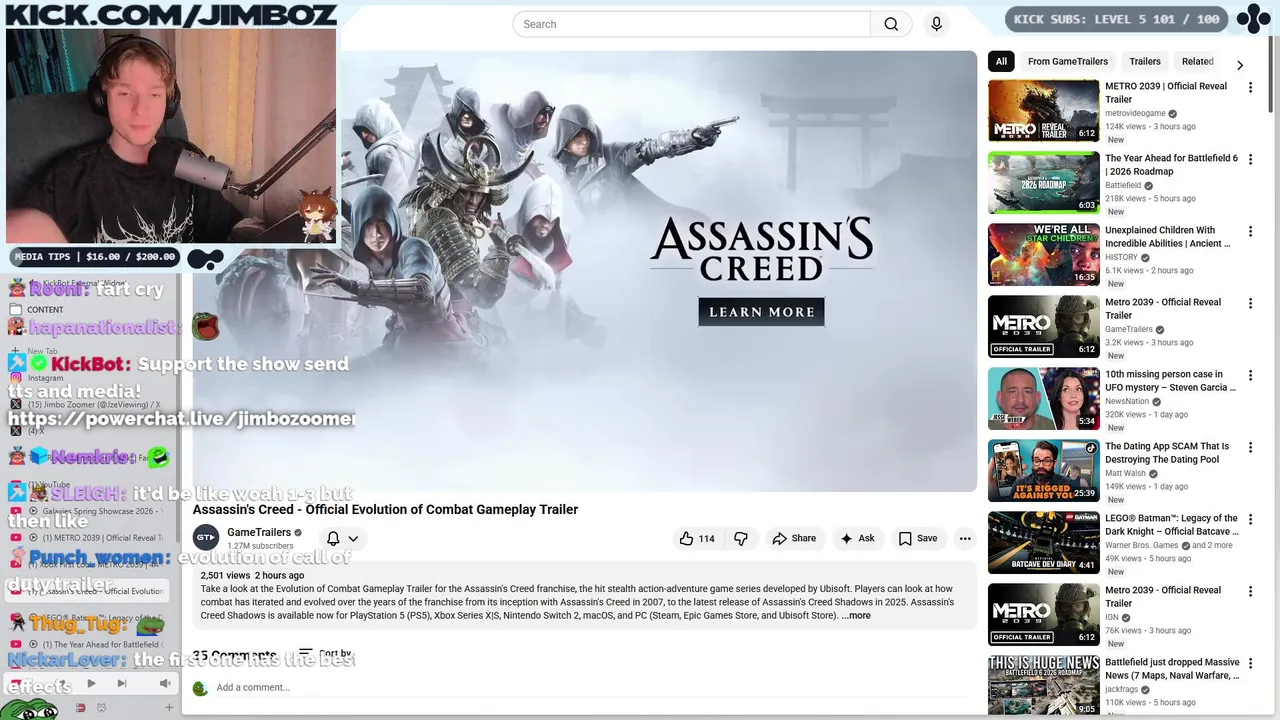The height and width of the screenshot is (720, 1280).
Task: Open the options menu for the GameTrailers Metro 2039 video
Action: pyautogui.click(x=1250, y=304)
